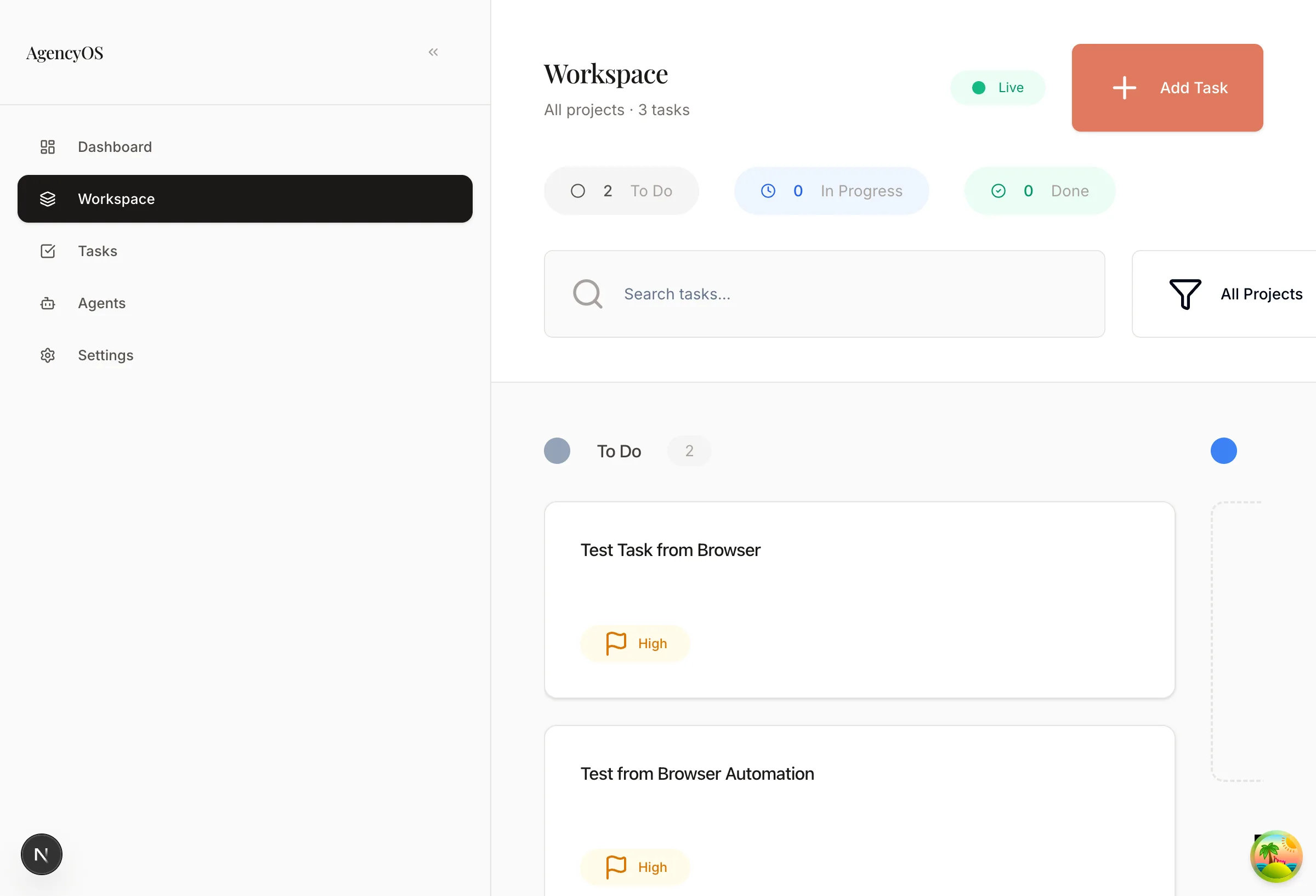Click the magnifier icon in search bar
This screenshot has height=896, width=1316.
tap(587, 293)
